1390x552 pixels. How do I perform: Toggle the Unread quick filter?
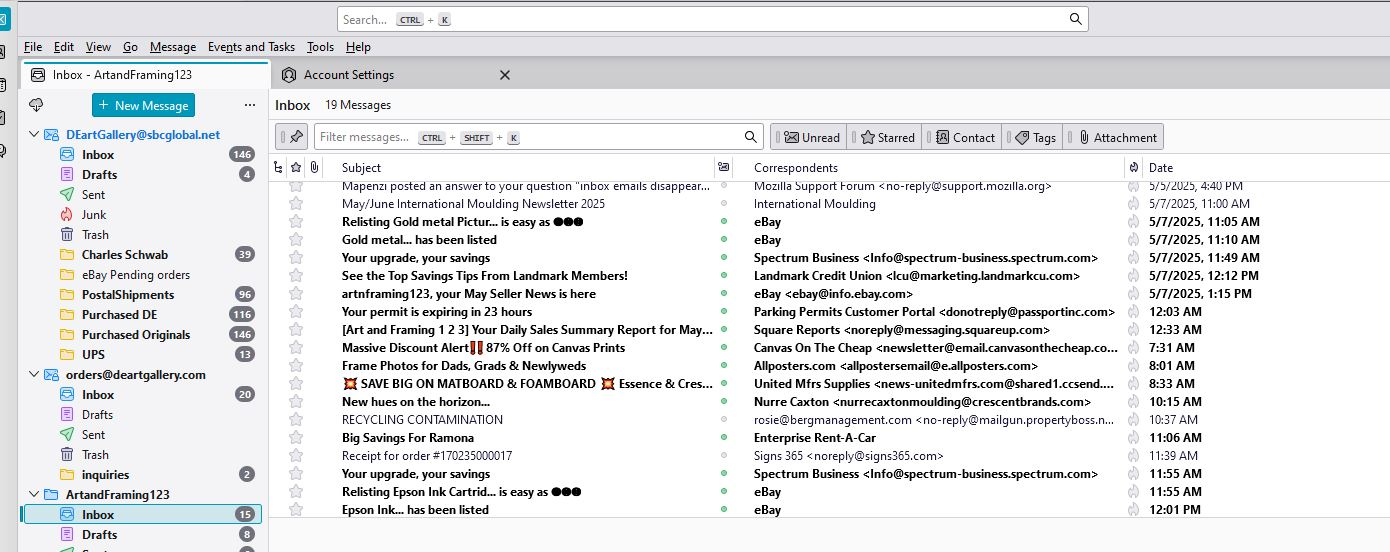point(811,137)
